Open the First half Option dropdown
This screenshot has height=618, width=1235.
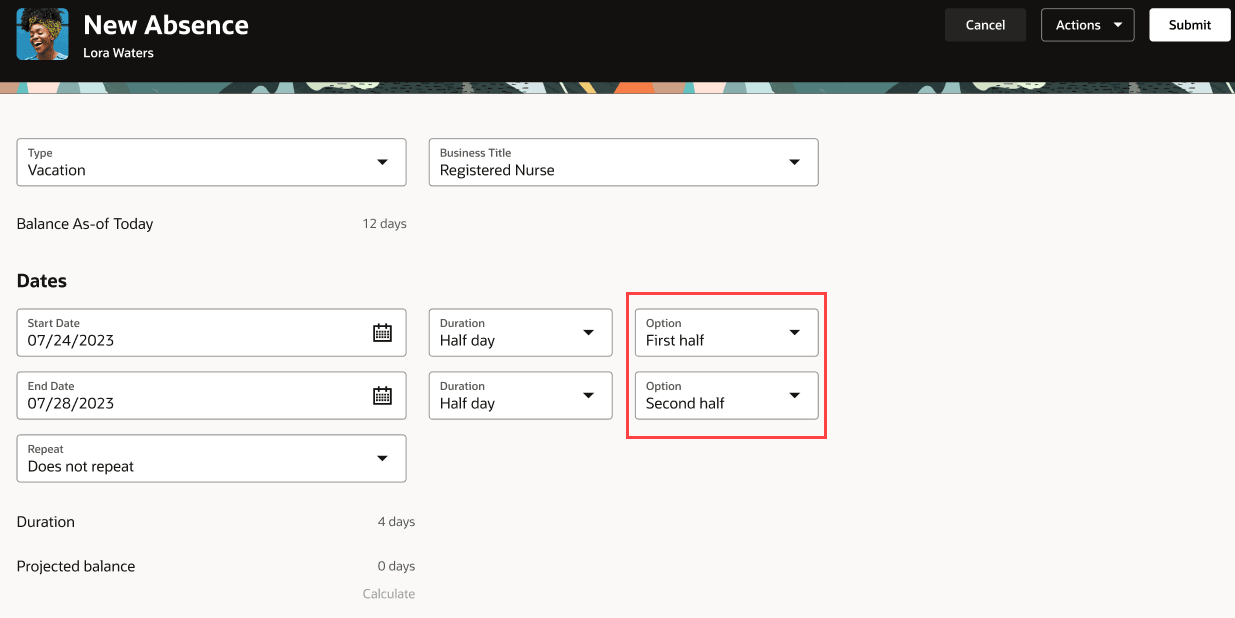tap(794, 333)
